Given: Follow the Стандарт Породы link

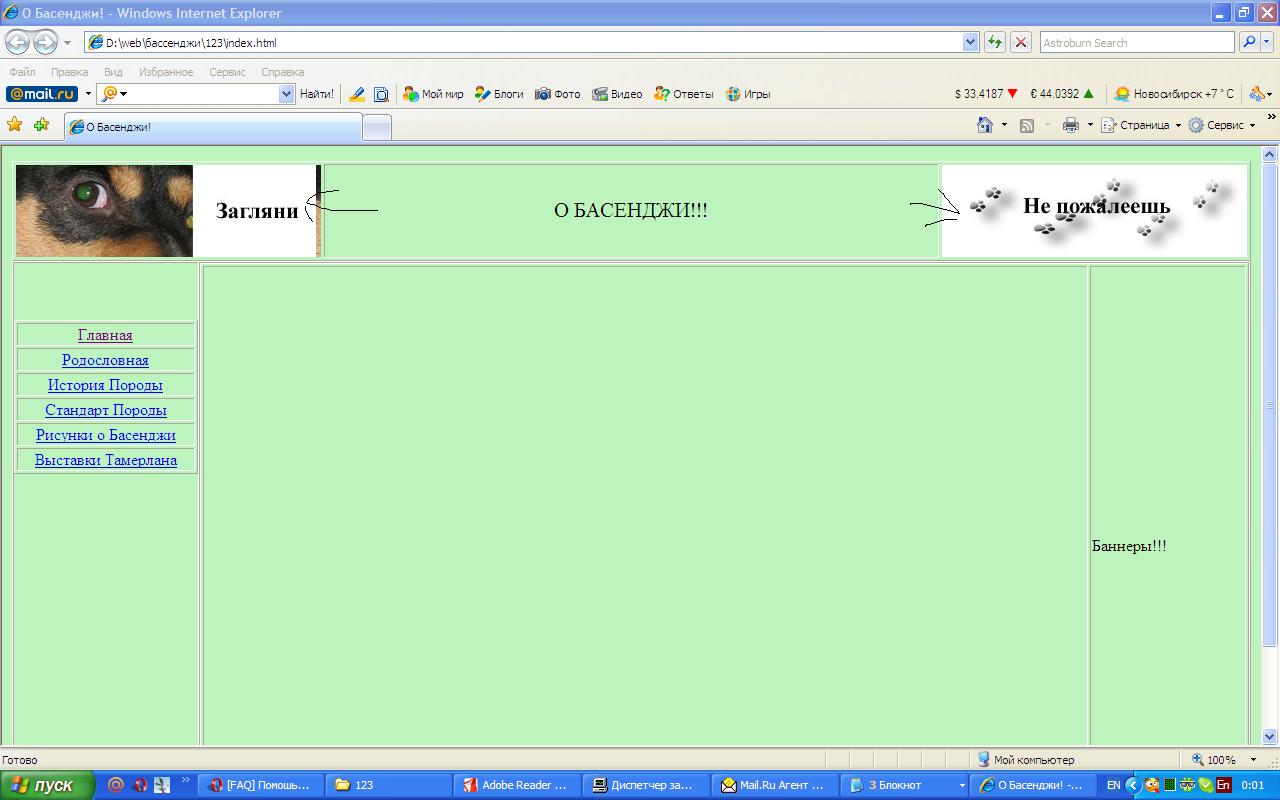Looking at the screenshot, I should [x=105, y=410].
